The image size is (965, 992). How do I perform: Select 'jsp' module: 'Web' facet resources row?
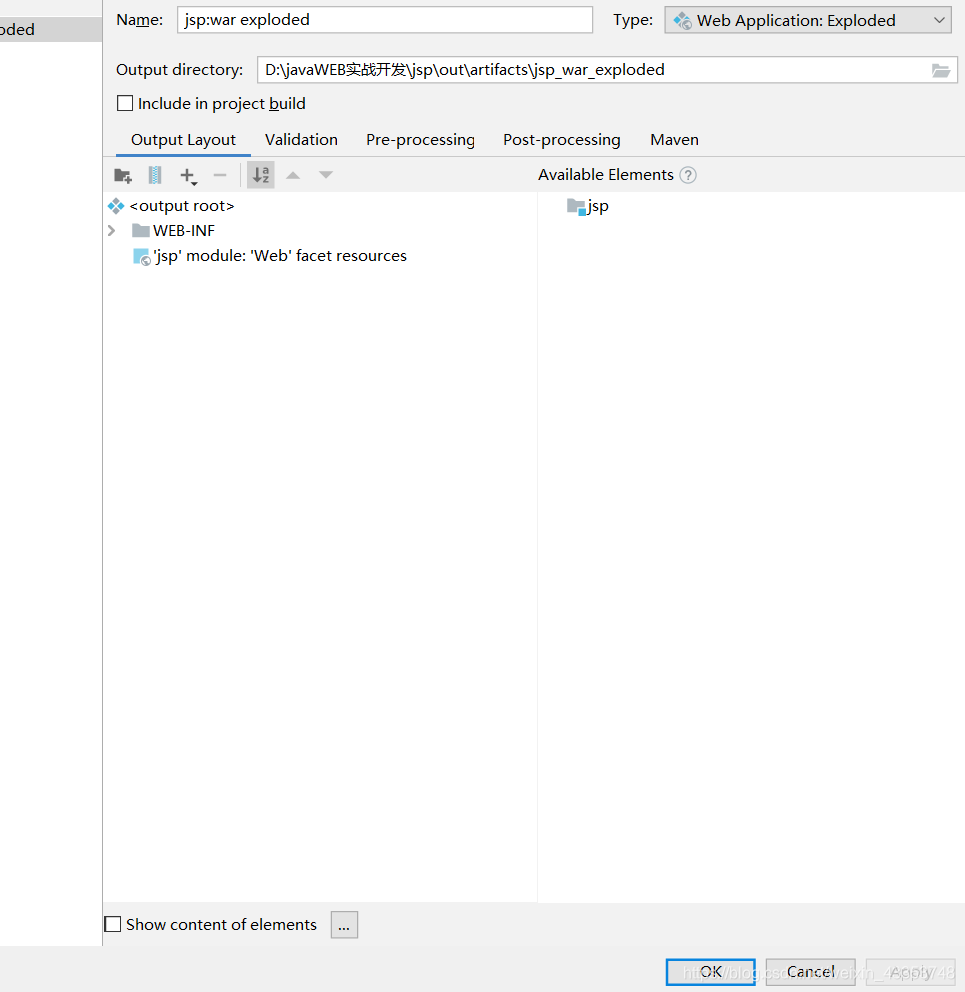point(270,256)
